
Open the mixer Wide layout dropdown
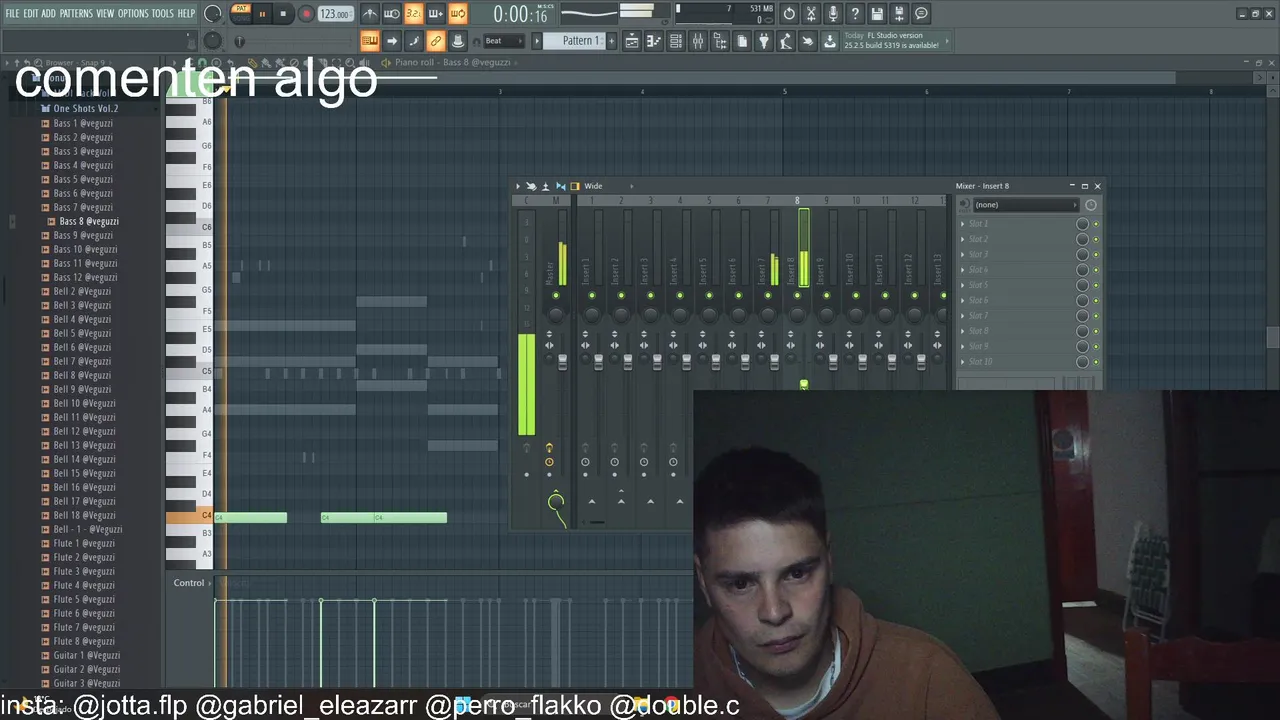(x=601, y=186)
